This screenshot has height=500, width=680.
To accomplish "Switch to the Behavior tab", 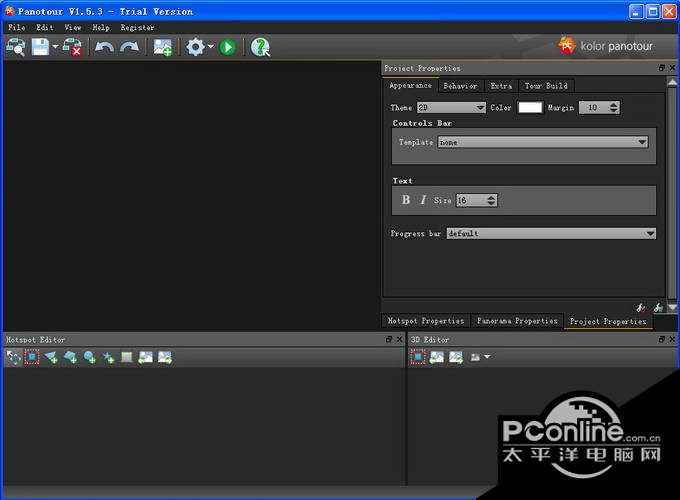I will pyautogui.click(x=460, y=86).
